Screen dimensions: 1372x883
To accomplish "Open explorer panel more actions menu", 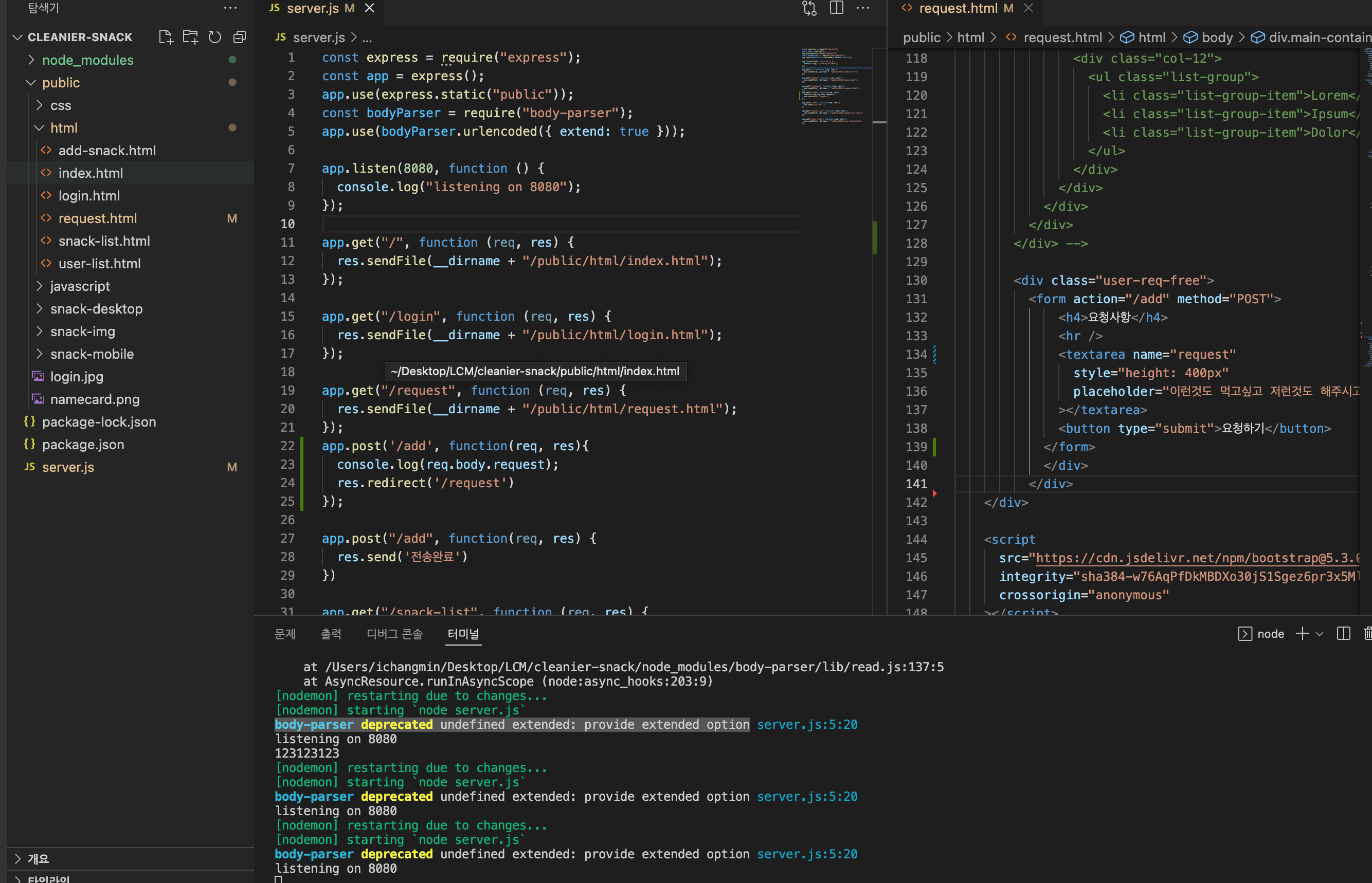I will (230, 8).
